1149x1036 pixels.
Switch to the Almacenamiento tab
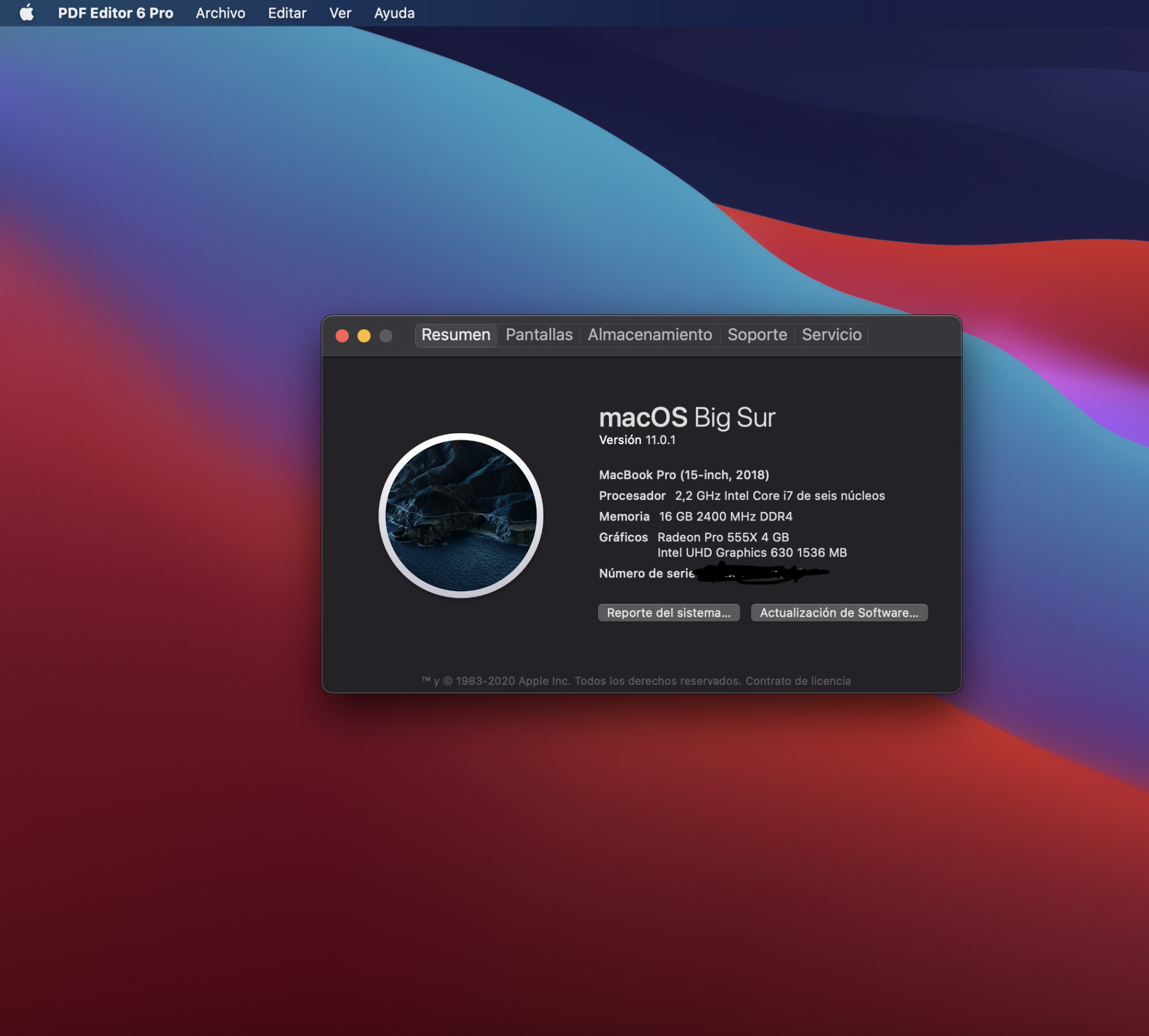[650, 334]
